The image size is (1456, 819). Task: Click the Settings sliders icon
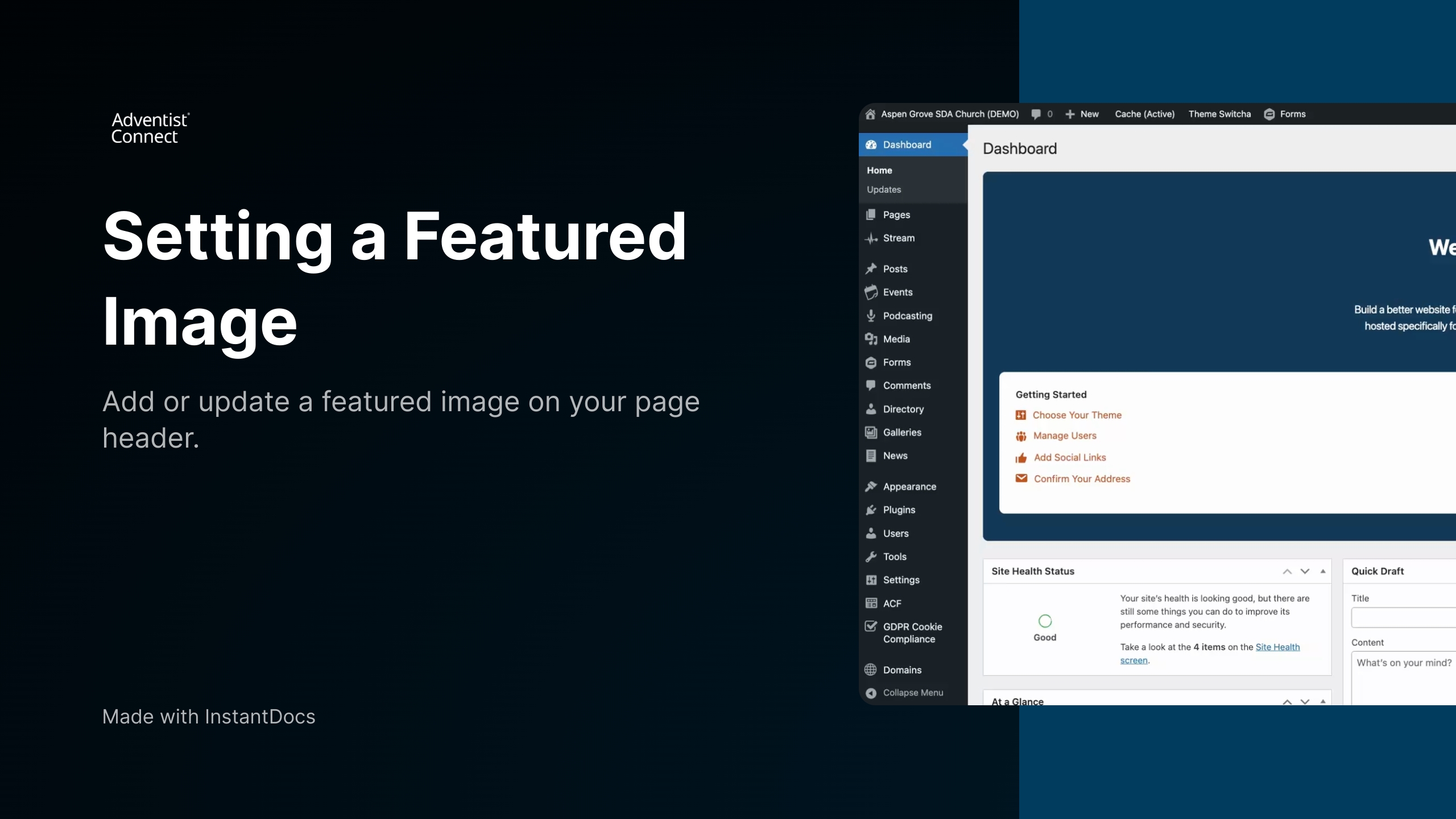click(x=871, y=580)
